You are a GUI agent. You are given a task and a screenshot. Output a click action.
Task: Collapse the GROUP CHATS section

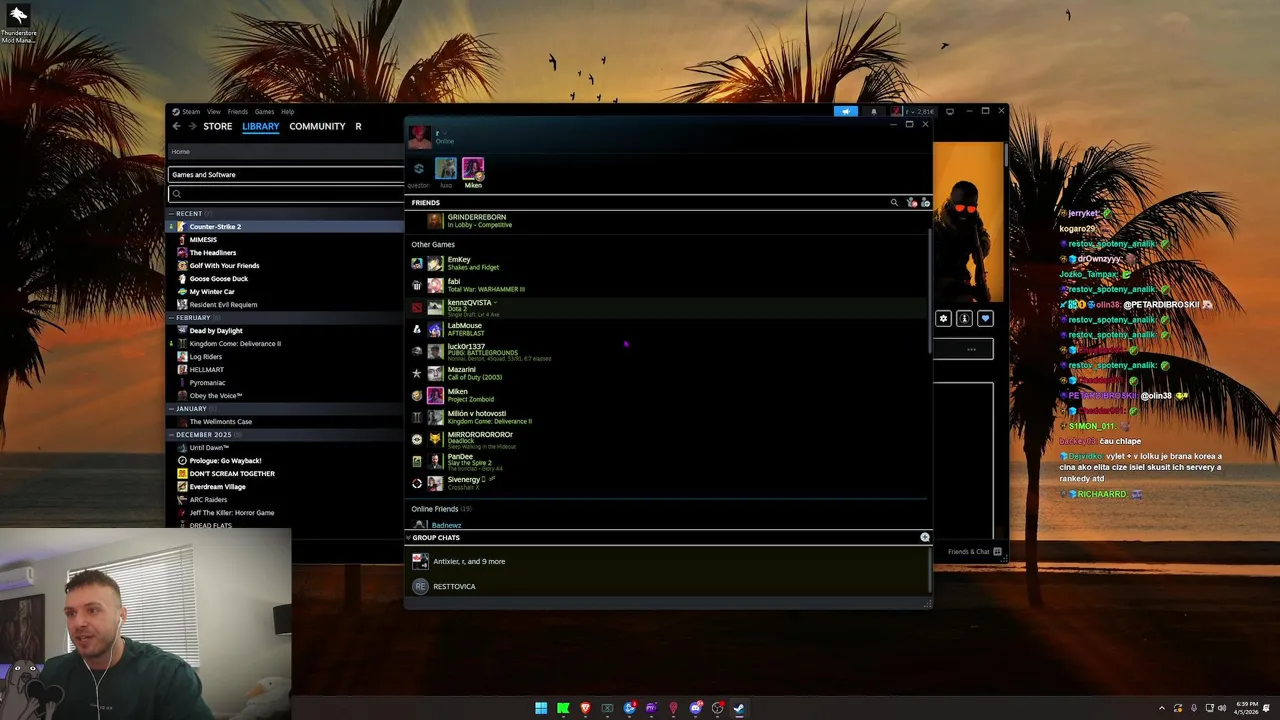tap(408, 537)
